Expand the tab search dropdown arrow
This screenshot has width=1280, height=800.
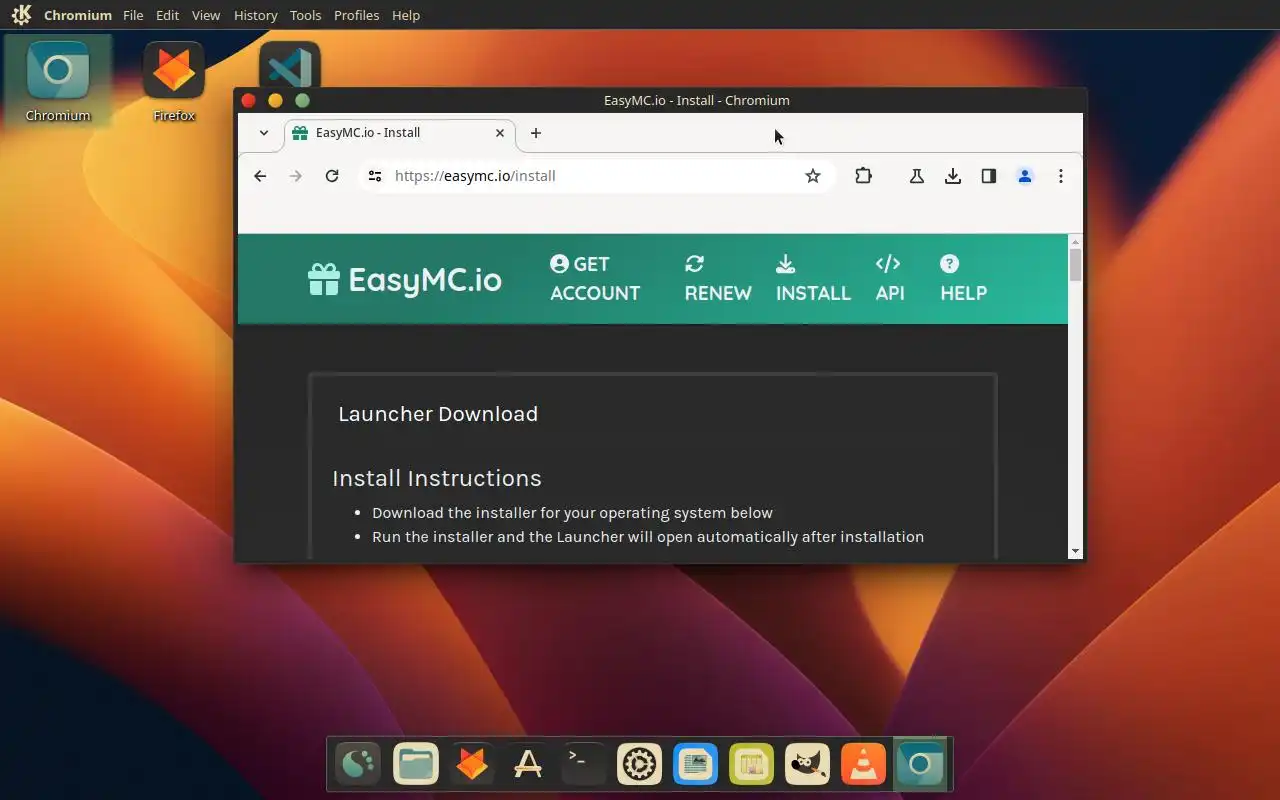[264, 133]
